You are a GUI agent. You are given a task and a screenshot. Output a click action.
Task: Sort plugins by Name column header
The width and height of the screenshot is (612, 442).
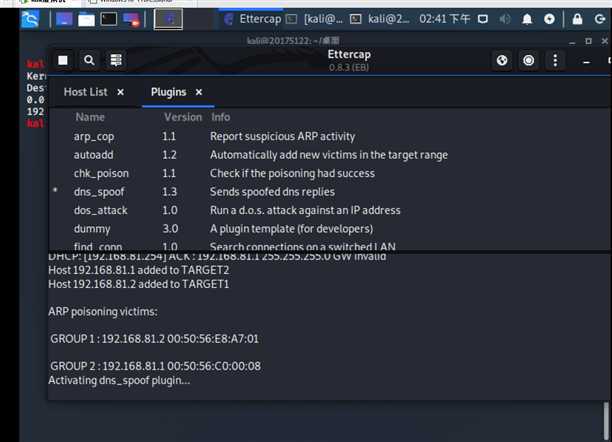point(90,117)
